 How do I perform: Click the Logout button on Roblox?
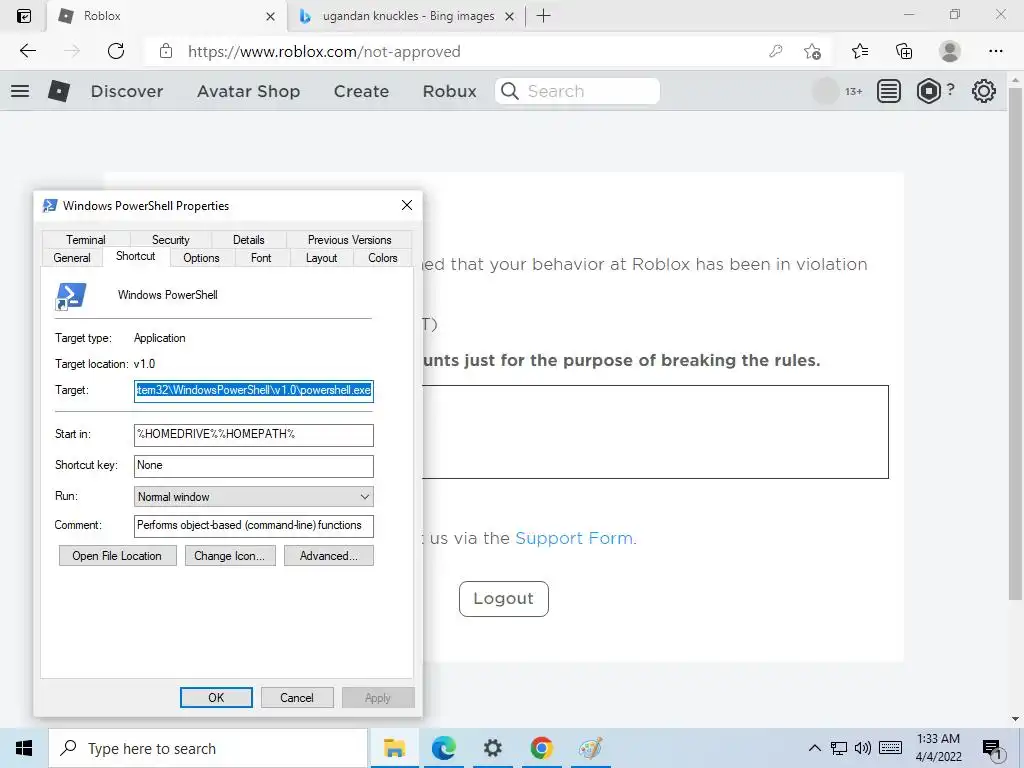(504, 598)
